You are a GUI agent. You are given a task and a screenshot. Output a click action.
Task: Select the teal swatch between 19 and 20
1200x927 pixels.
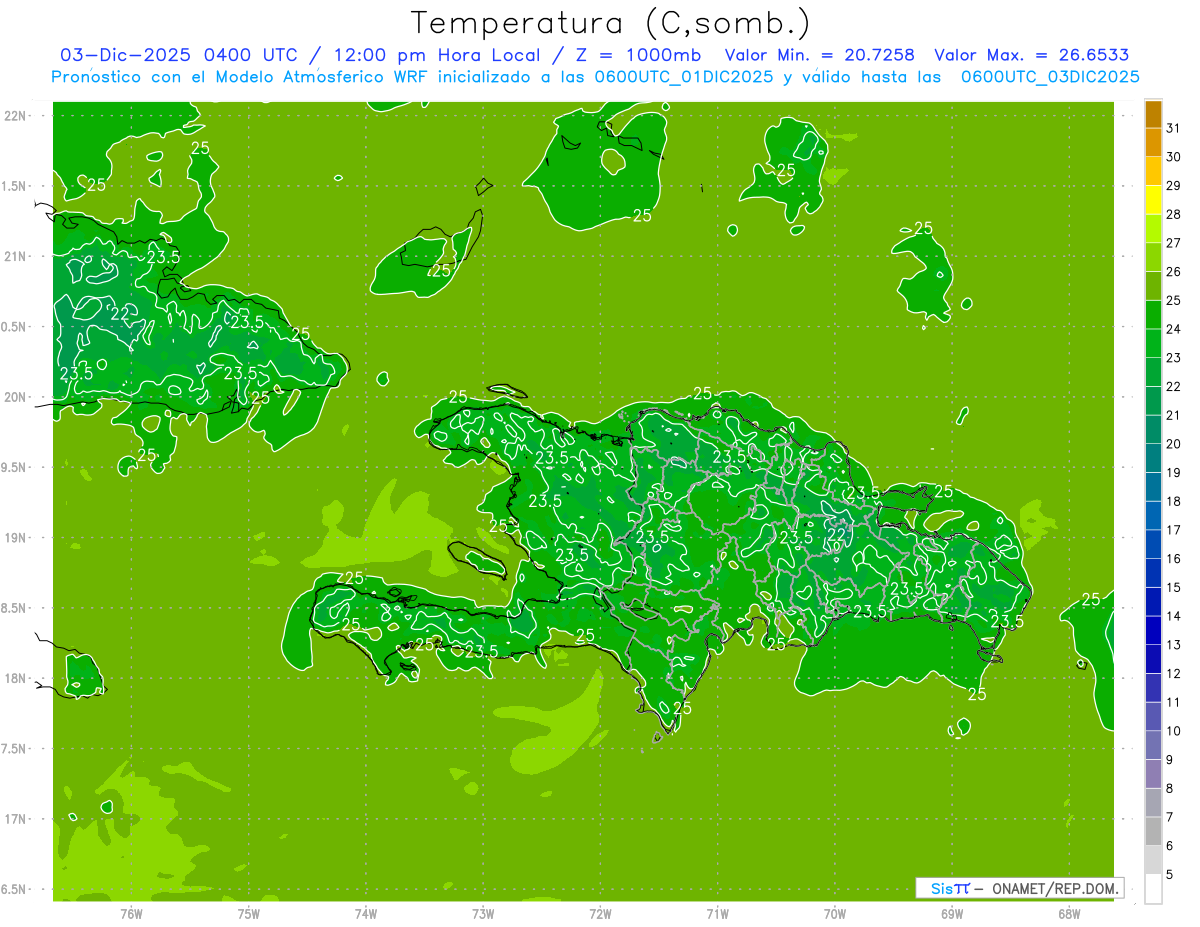point(1153,458)
